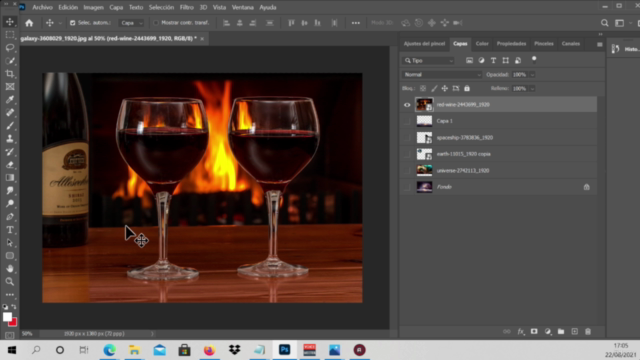The image size is (640, 360).
Task: Switch to the Canales tab
Action: (571, 44)
